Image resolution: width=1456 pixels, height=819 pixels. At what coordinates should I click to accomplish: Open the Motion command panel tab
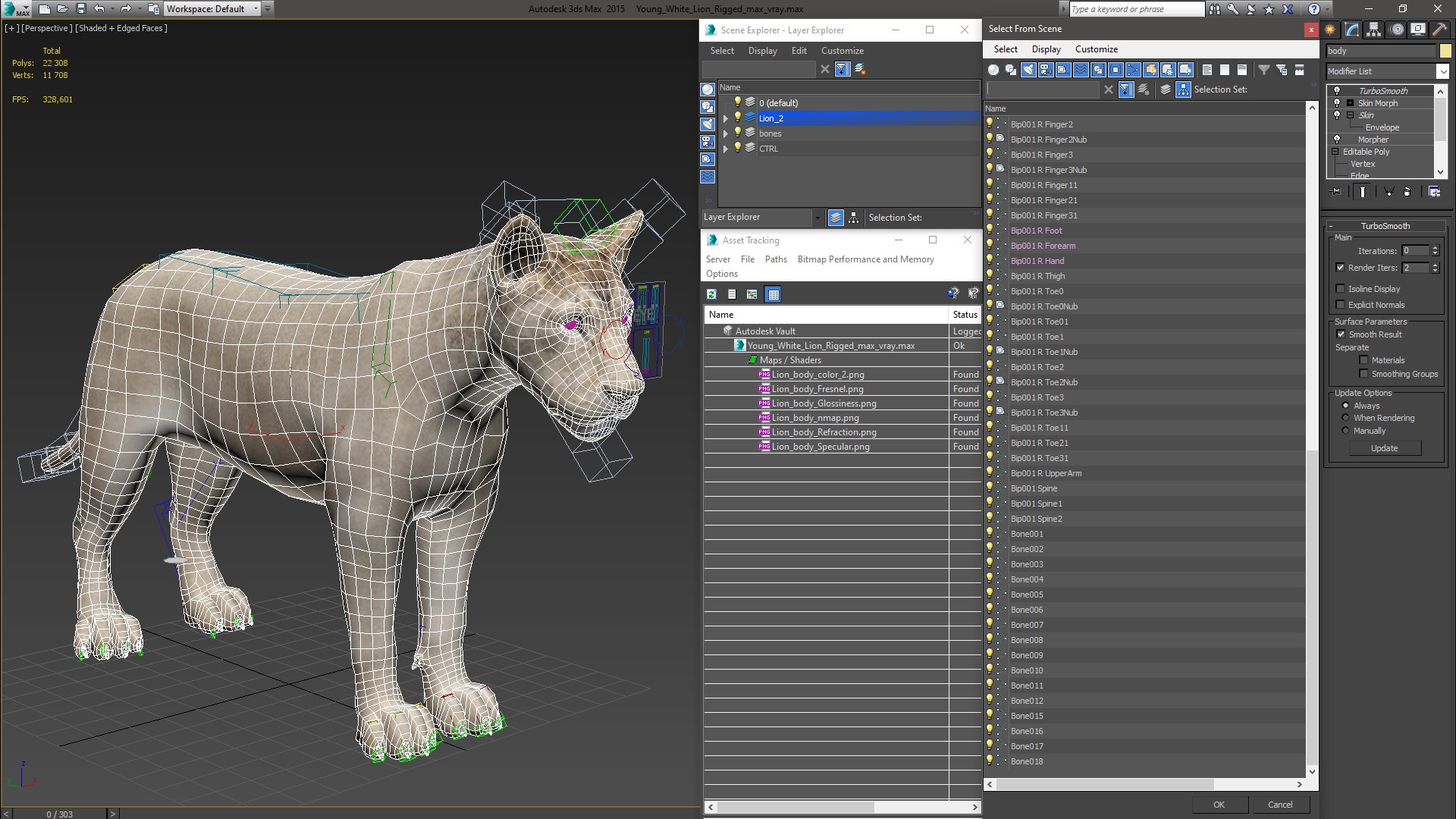pyautogui.click(x=1397, y=30)
